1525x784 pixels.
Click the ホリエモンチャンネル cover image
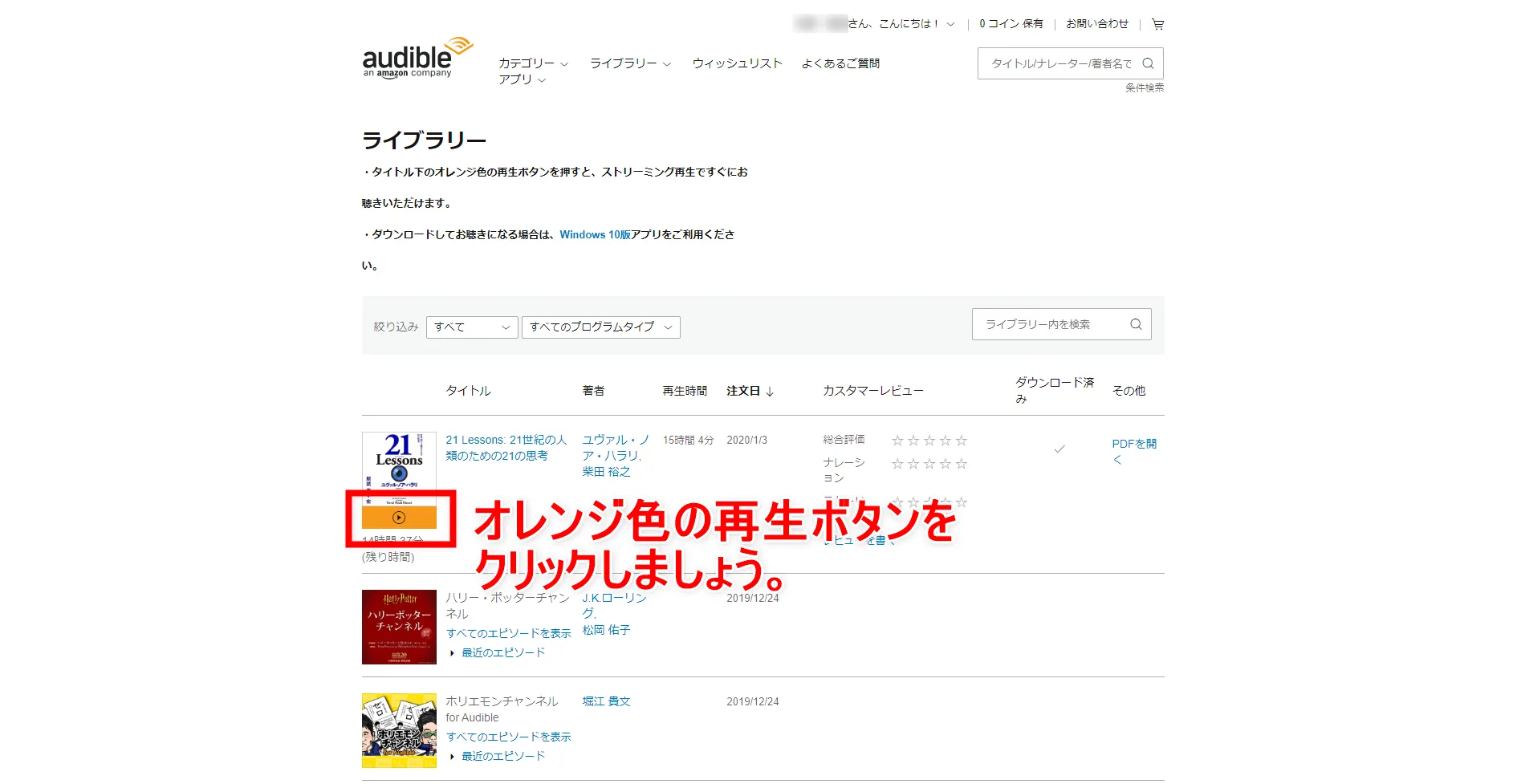(x=399, y=730)
